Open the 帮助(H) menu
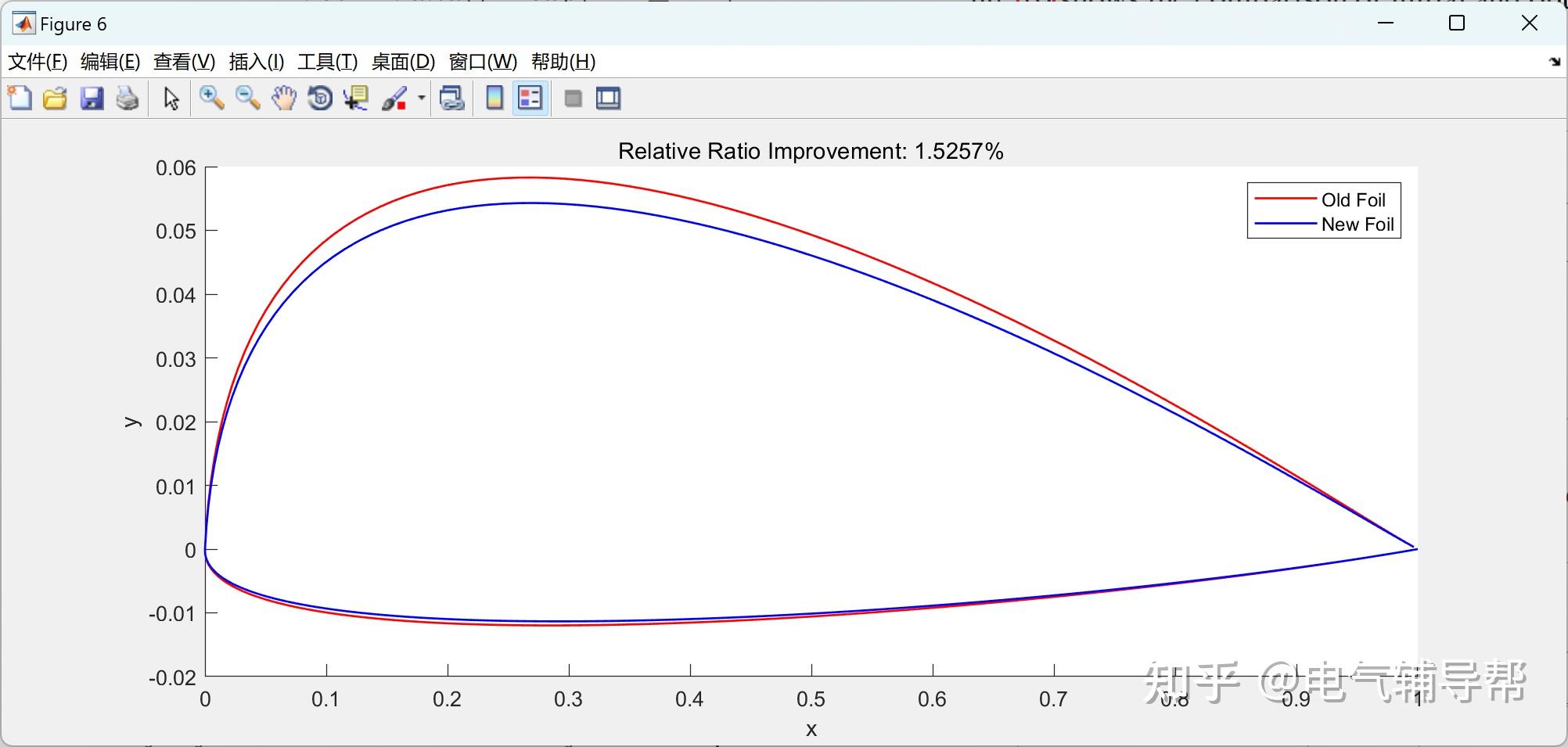Screen dimensions: 1568x747 [x=563, y=62]
